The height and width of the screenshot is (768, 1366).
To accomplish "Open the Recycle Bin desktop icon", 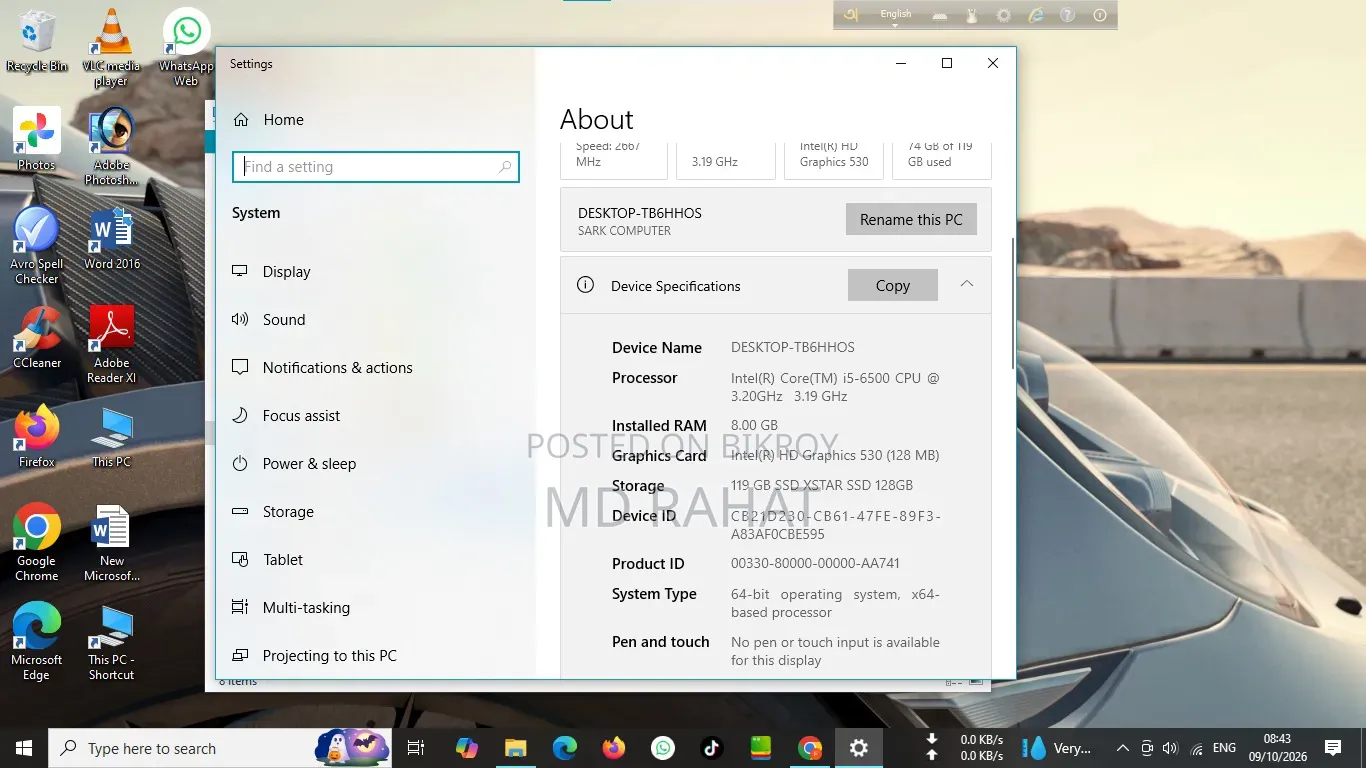I will coord(37,41).
